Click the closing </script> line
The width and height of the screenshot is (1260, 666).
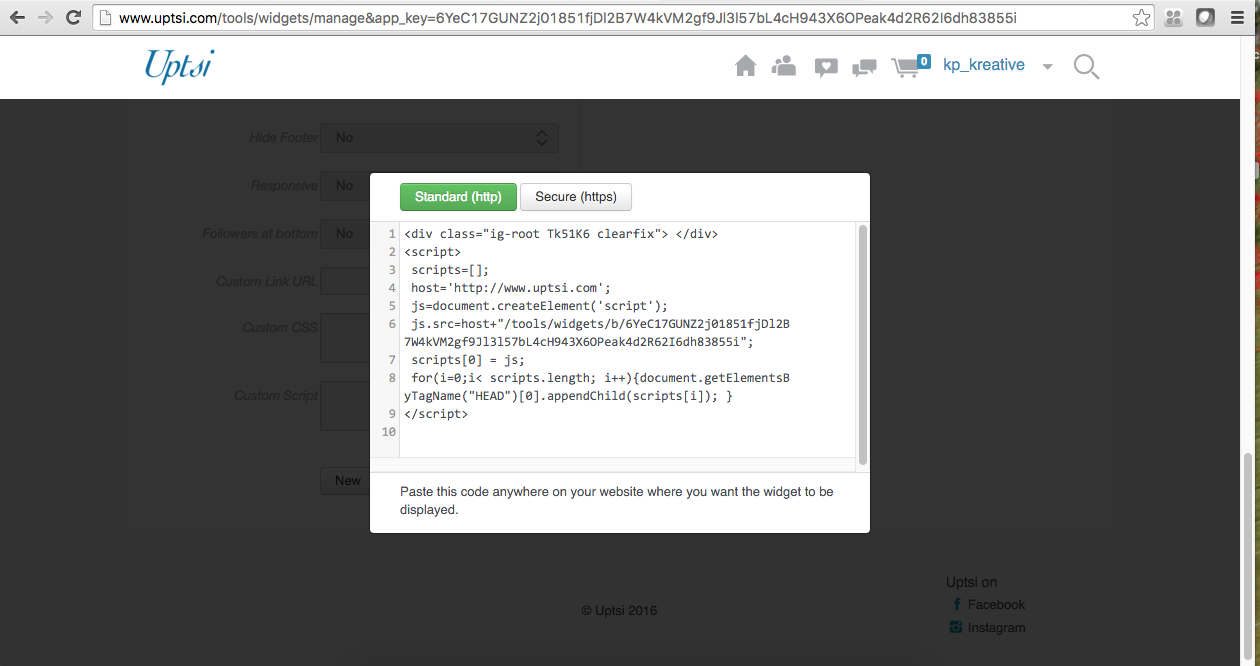(436, 414)
